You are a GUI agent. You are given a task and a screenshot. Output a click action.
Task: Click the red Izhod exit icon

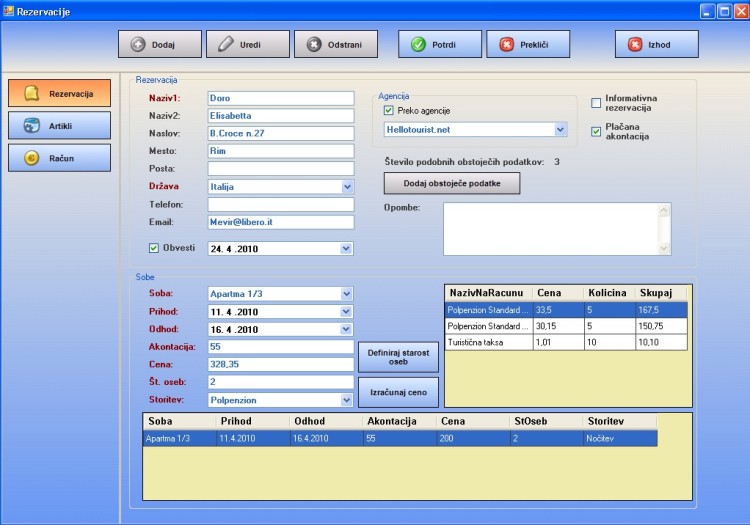[634, 45]
